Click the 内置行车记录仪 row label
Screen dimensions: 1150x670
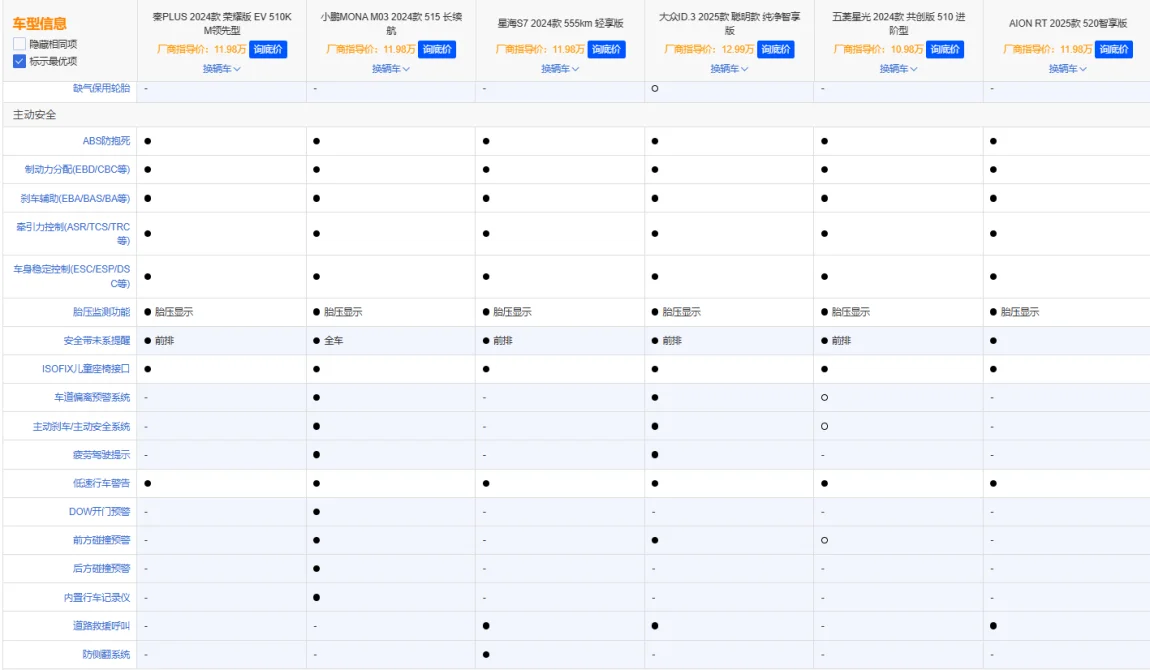click(x=97, y=598)
